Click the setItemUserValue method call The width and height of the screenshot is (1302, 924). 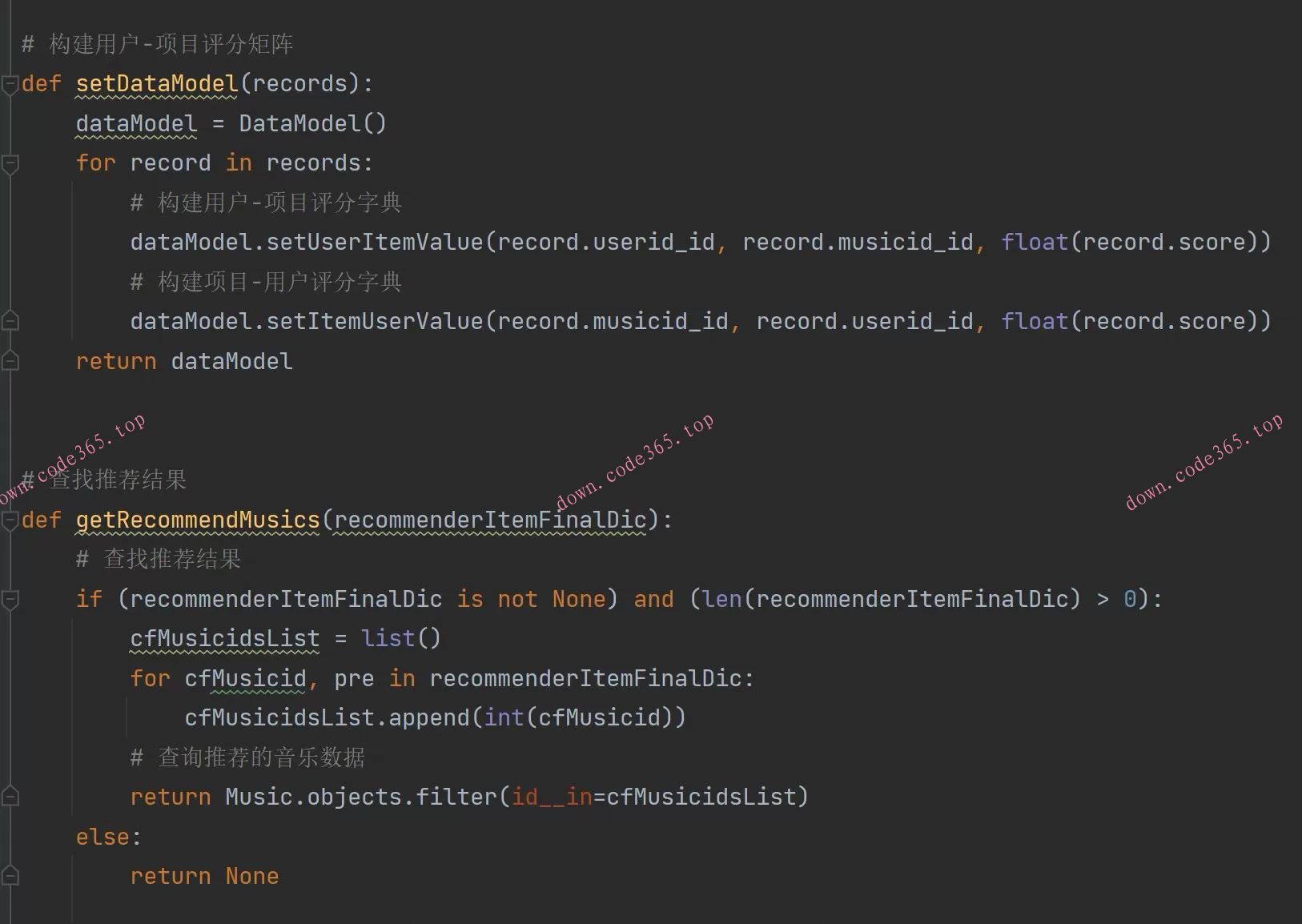click(374, 322)
